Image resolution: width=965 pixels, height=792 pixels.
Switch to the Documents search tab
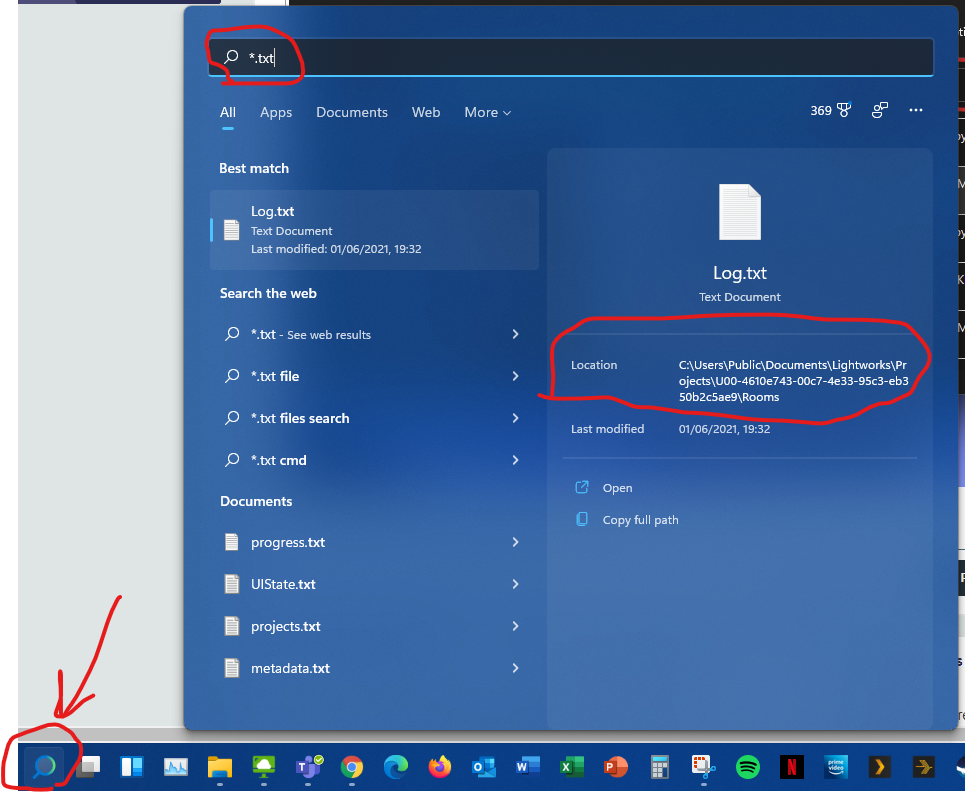[x=352, y=113]
